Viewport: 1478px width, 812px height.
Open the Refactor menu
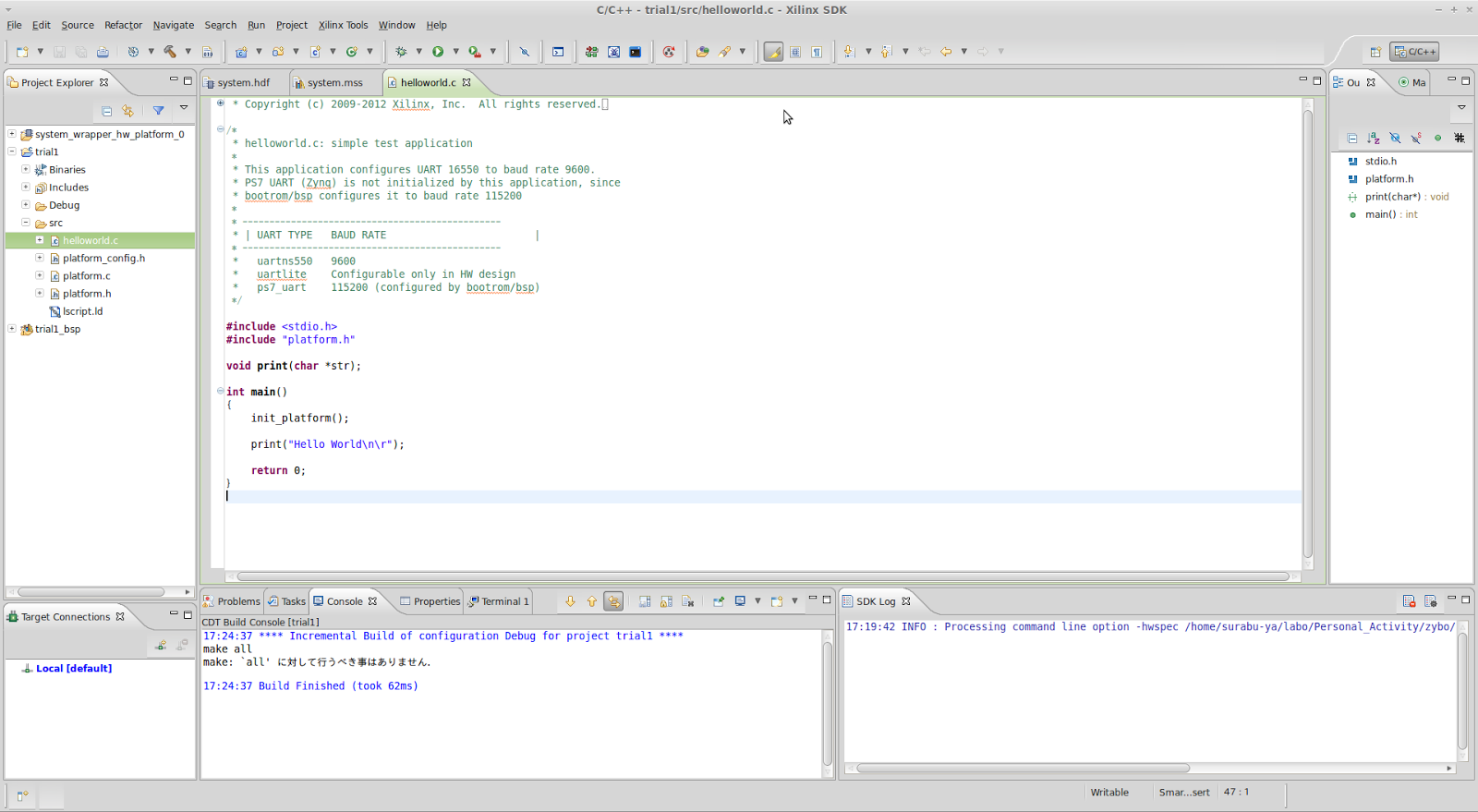(123, 25)
